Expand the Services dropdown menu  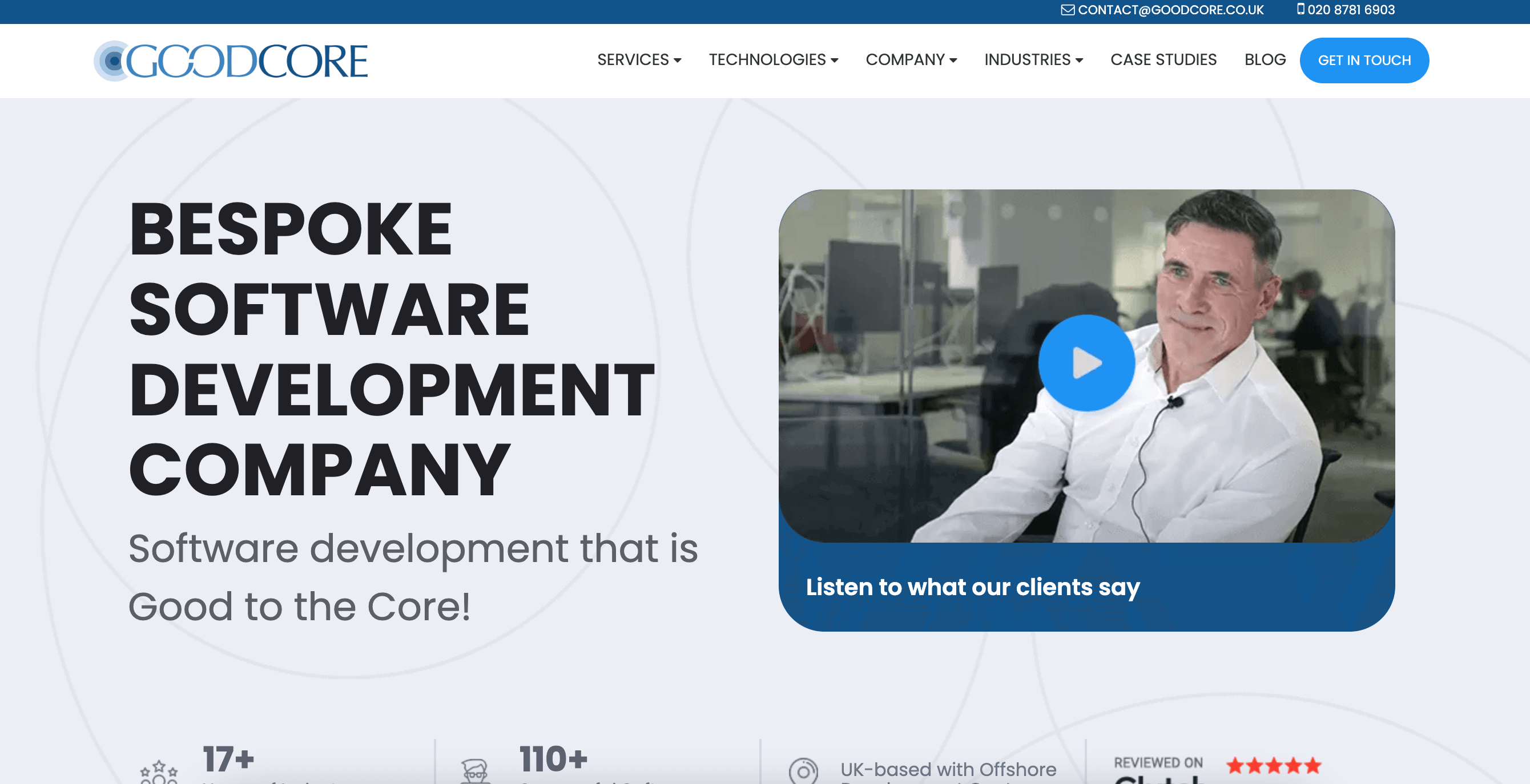639,60
